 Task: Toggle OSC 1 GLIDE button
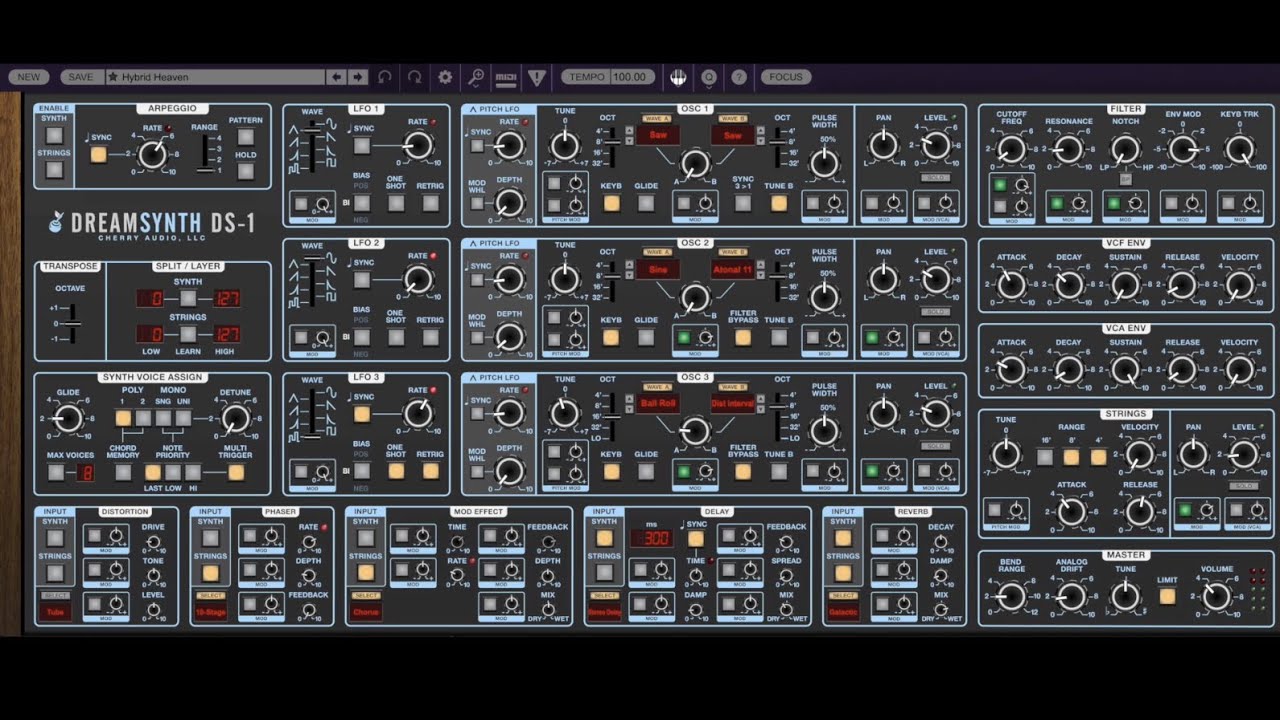point(646,203)
